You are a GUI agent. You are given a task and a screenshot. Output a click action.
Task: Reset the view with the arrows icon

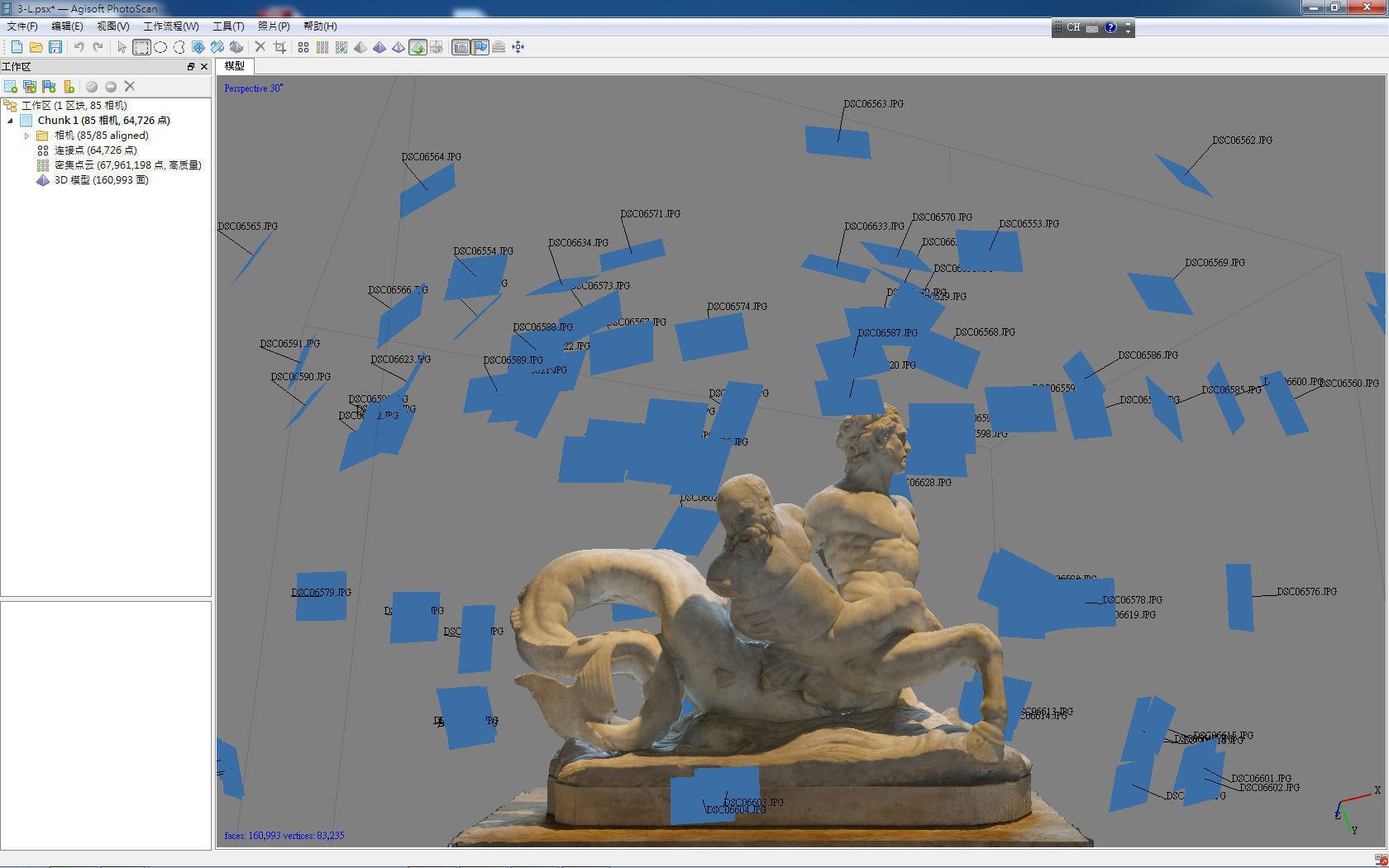[x=518, y=47]
